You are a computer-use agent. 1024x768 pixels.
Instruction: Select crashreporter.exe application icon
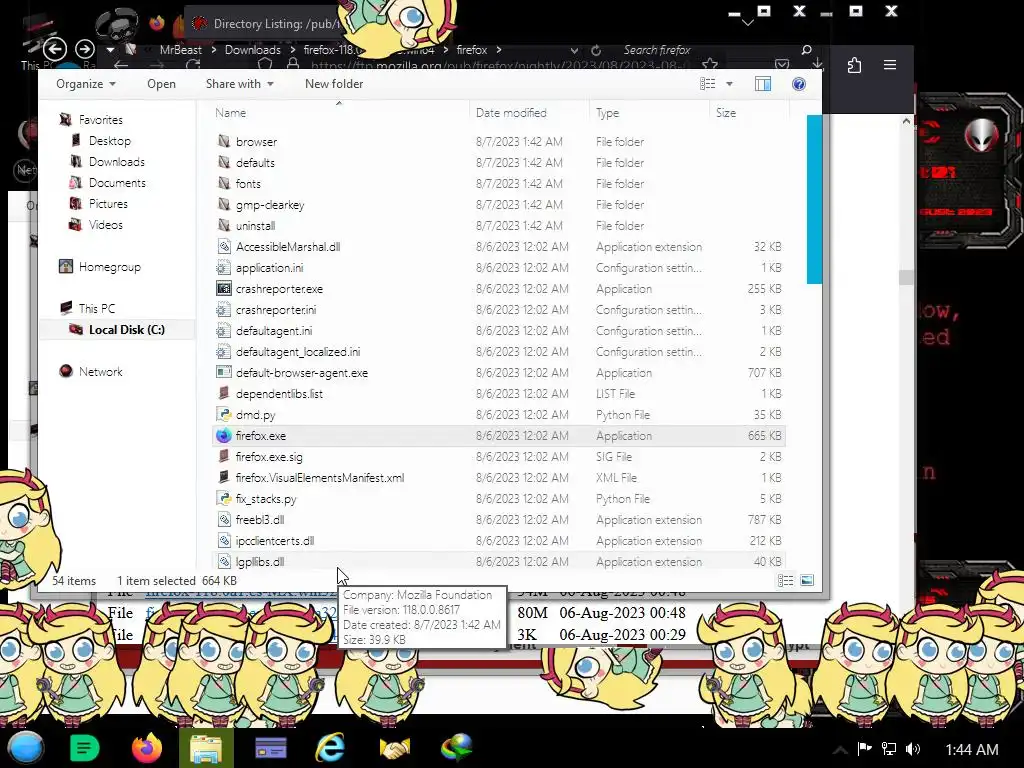tap(224, 288)
